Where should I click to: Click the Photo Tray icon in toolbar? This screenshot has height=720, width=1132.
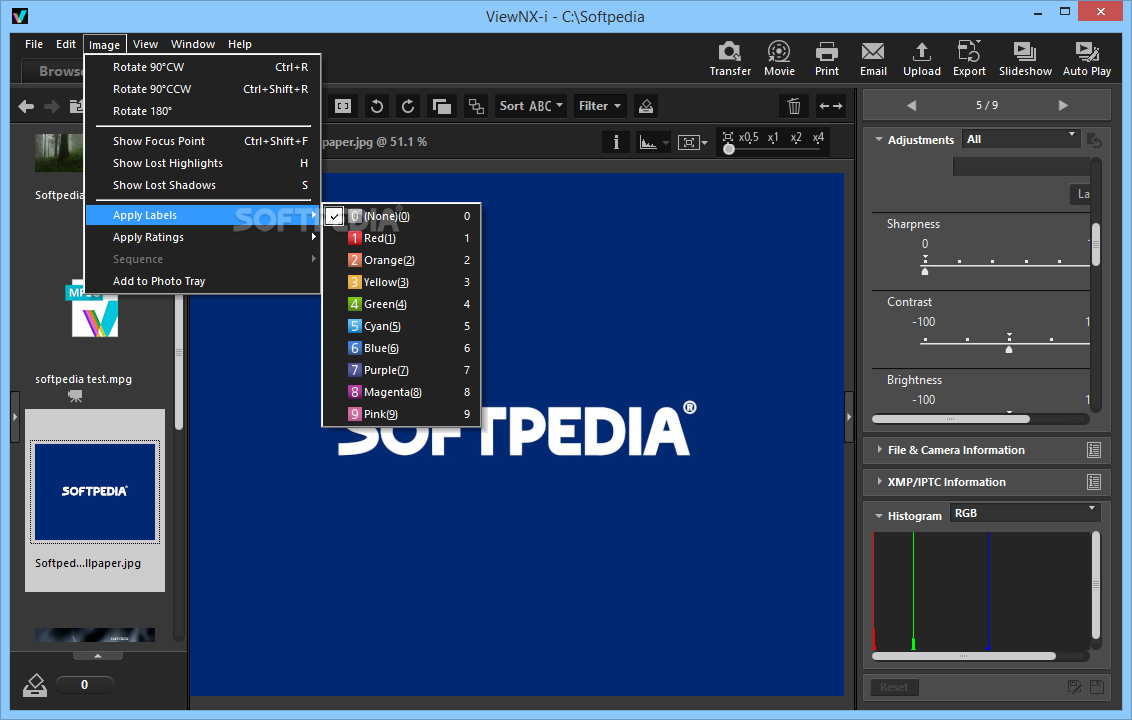(645, 106)
